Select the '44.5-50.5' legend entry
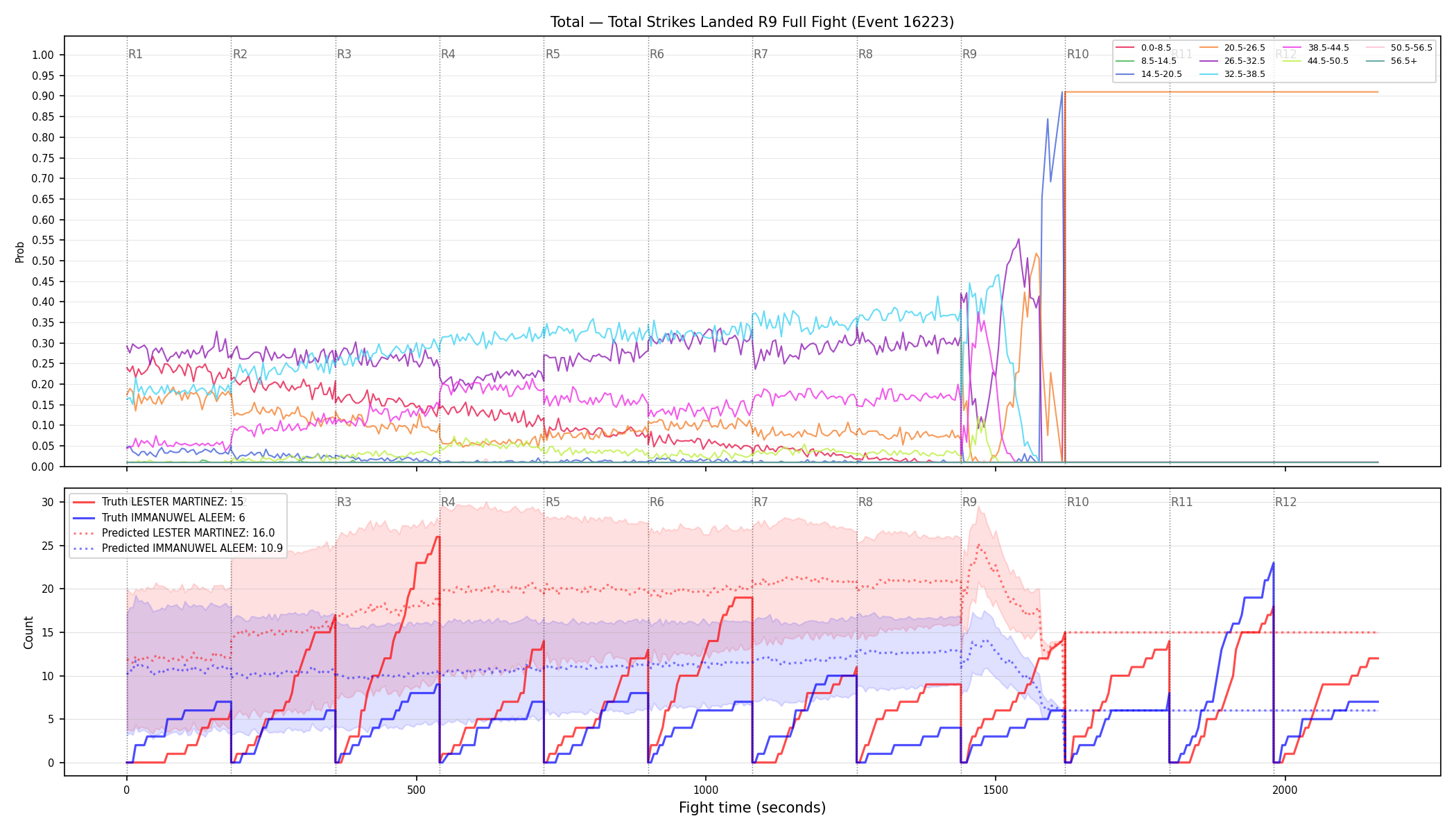Image resolution: width=1456 pixels, height=832 pixels. (x=1316, y=61)
